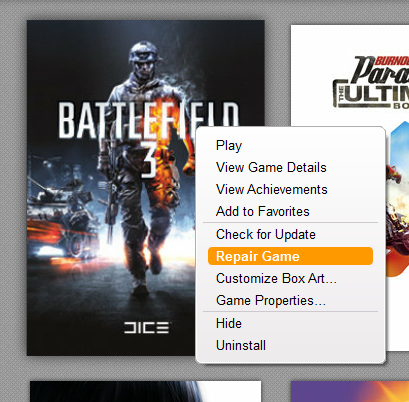
Task: Click the large 3 numeral on Battlefield cover
Action: [x=149, y=159]
